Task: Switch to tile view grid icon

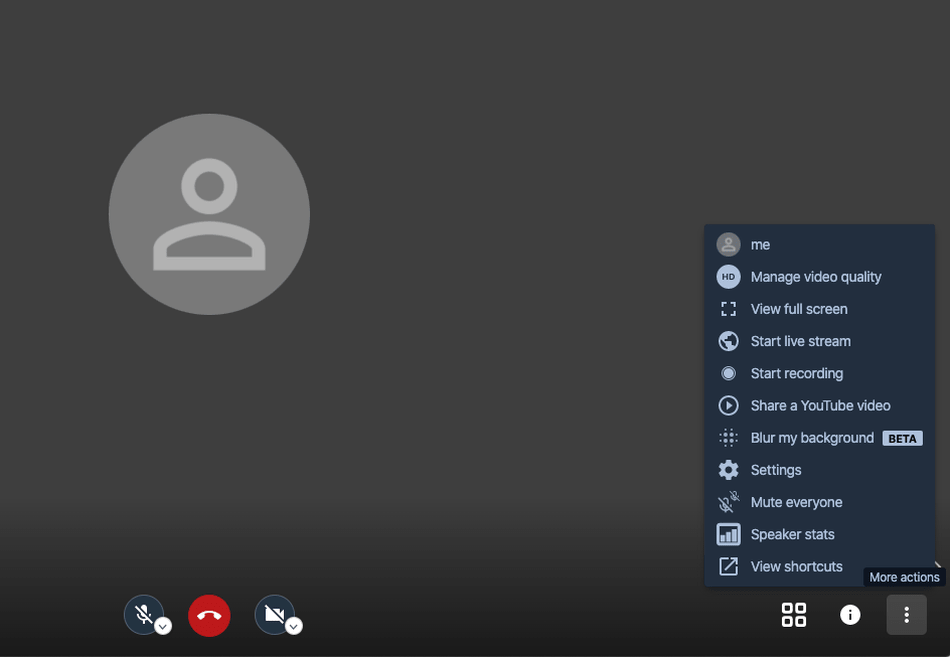Action: (x=794, y=615)
